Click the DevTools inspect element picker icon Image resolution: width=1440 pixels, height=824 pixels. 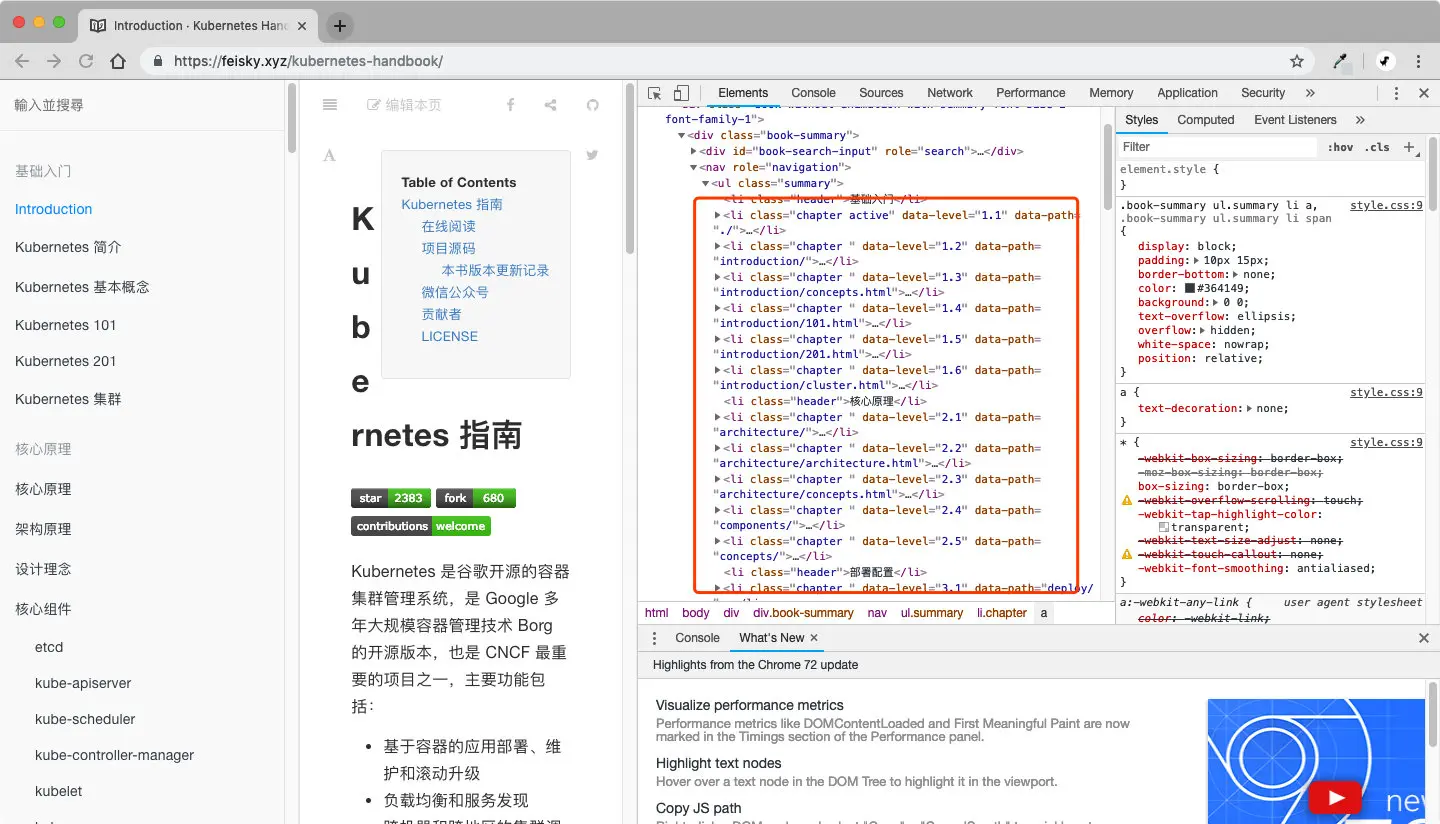pyautogui.click(x=655, y=93)
